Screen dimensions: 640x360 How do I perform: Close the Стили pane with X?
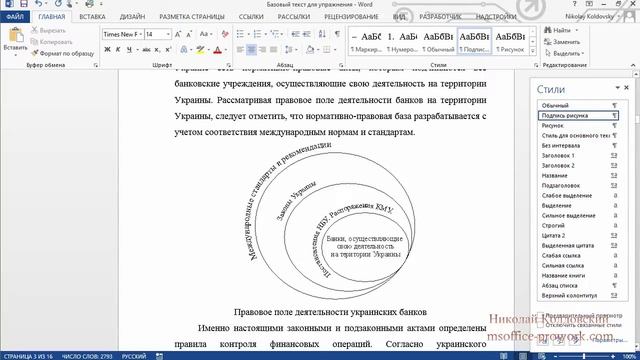(627, 87)
